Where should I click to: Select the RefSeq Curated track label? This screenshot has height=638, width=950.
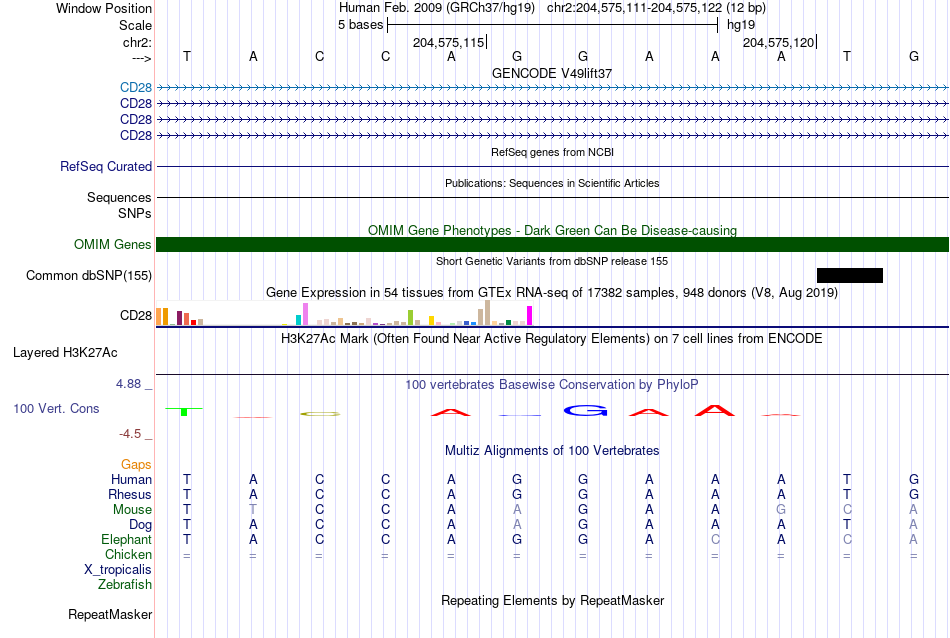click(106, 167)
